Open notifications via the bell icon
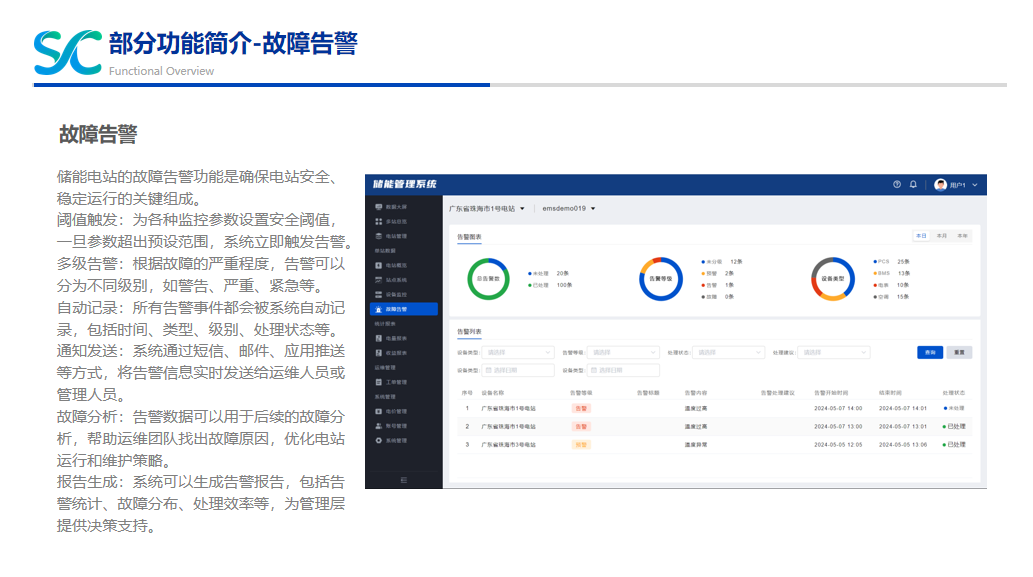The width and height of the screenshot is (1033, 577). click(913, 185)
